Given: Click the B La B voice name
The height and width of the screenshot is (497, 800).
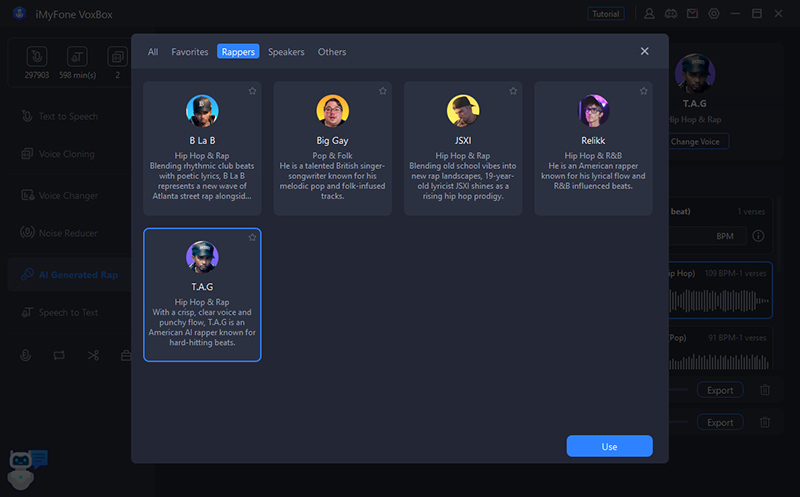Looking at the screenshot, I should [x=202, y=140].
